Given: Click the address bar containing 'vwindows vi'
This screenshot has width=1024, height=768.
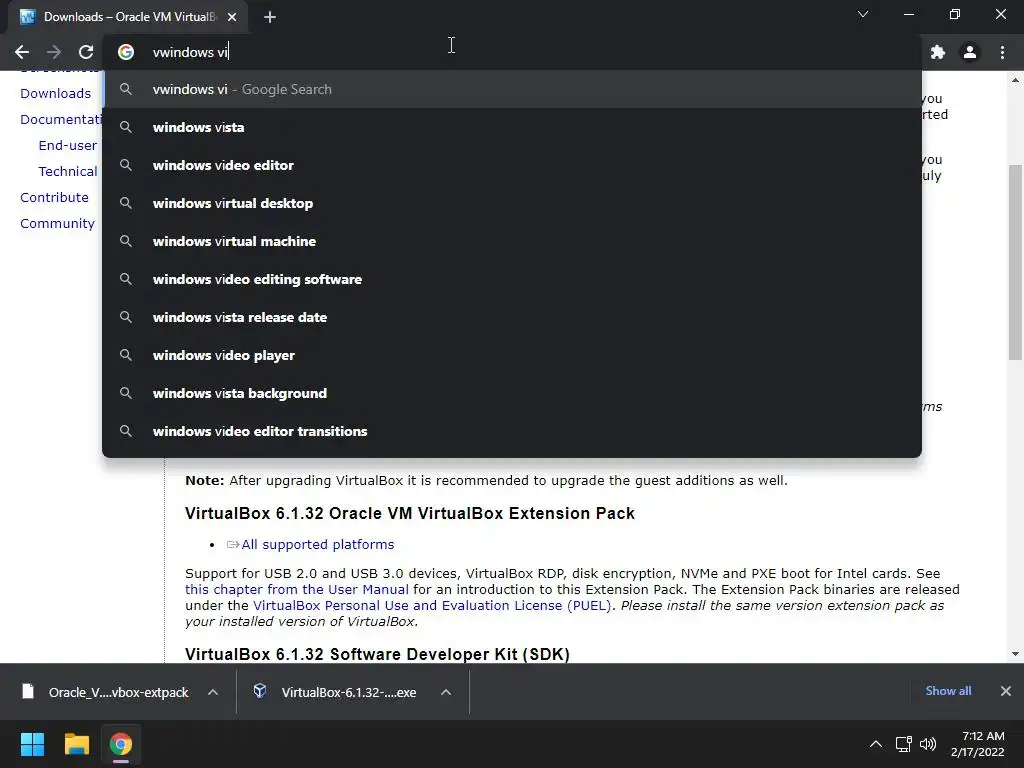Looking at the screenshot, I should [x=511, y=52].
